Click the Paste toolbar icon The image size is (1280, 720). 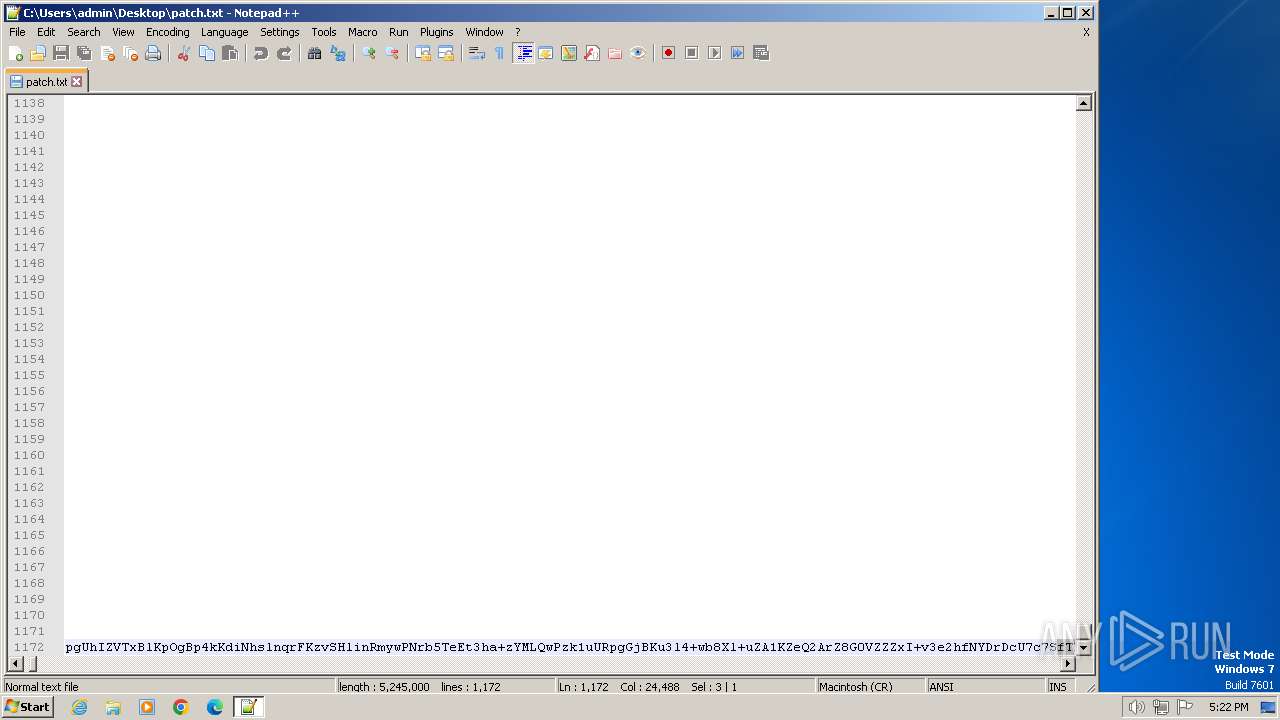point(230,53)
